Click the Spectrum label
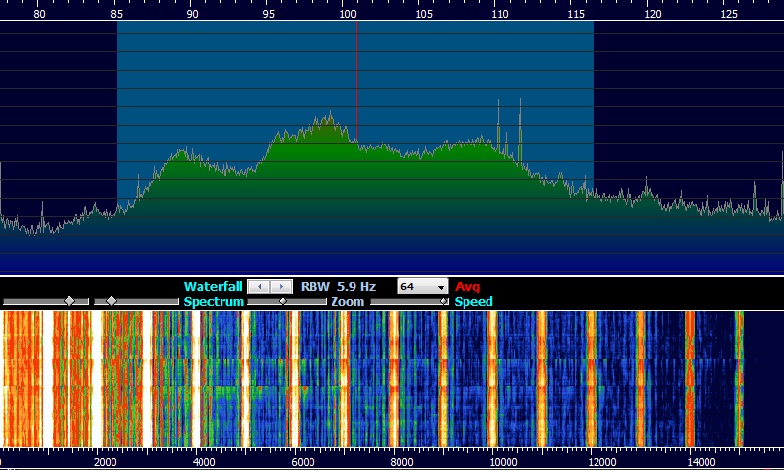 214,302
